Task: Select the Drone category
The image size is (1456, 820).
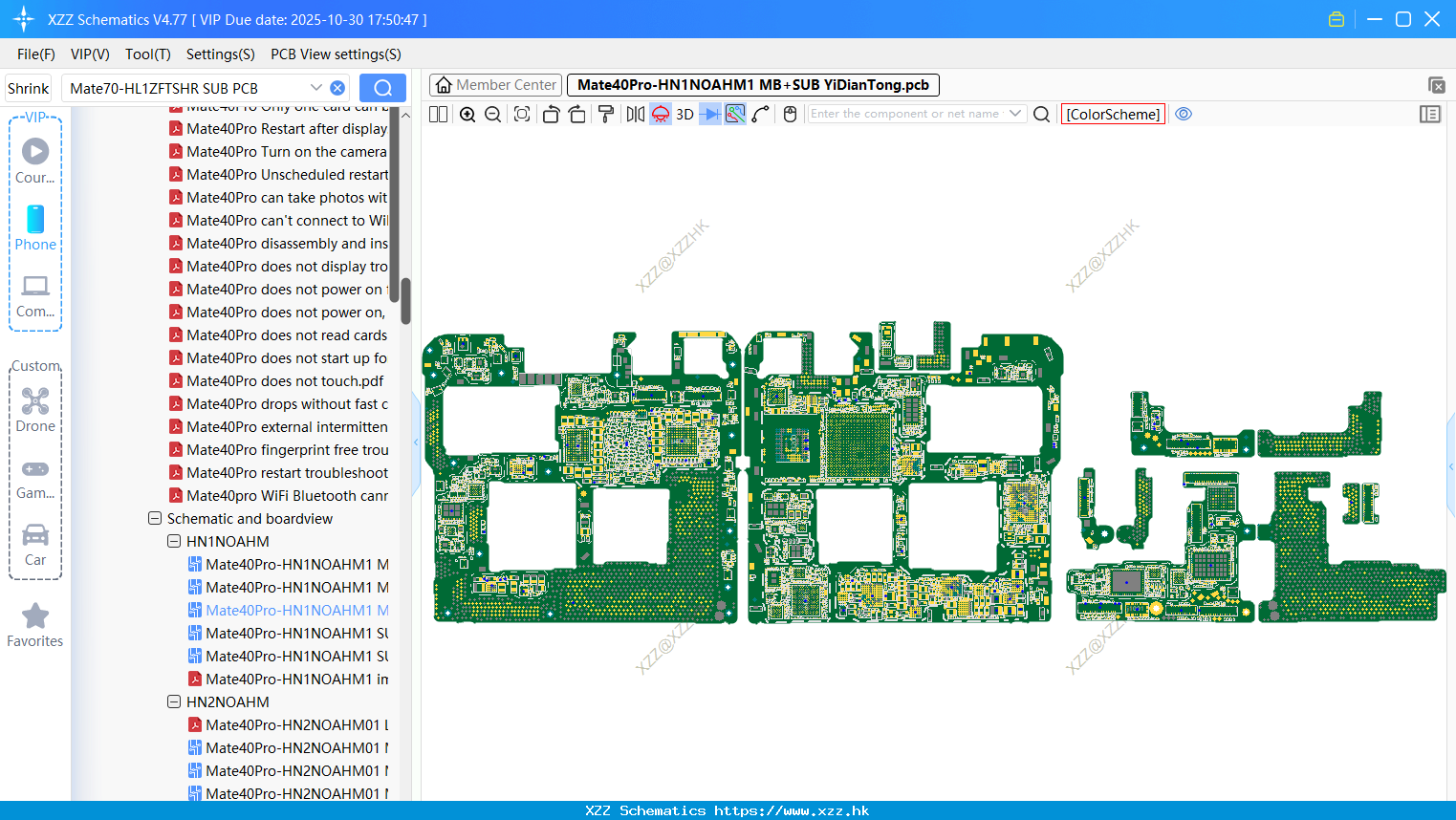Action: (35, 409)
